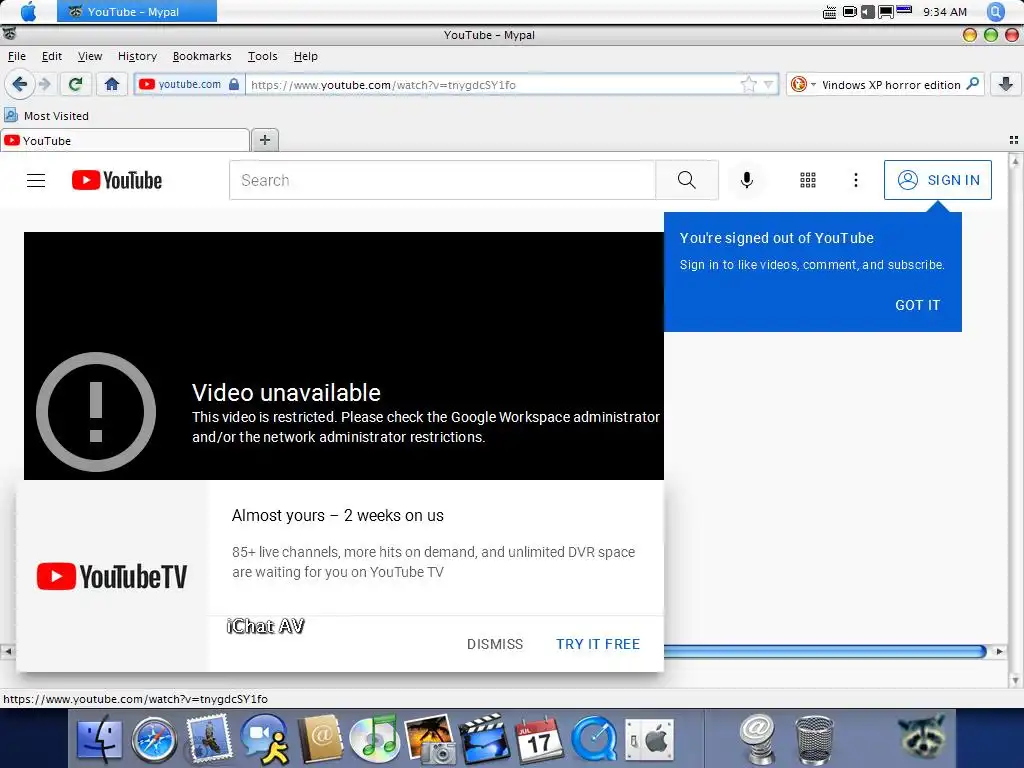Screen dimensions: 1024x768
Task: Open the Trash in the dock
Action: tap(814, 741)
